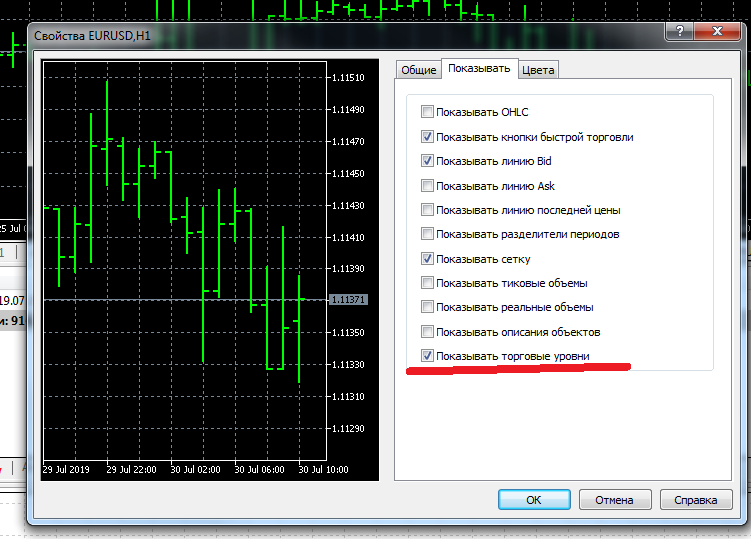Enable the Показывать OHLC checkbox

click(427, 112)
